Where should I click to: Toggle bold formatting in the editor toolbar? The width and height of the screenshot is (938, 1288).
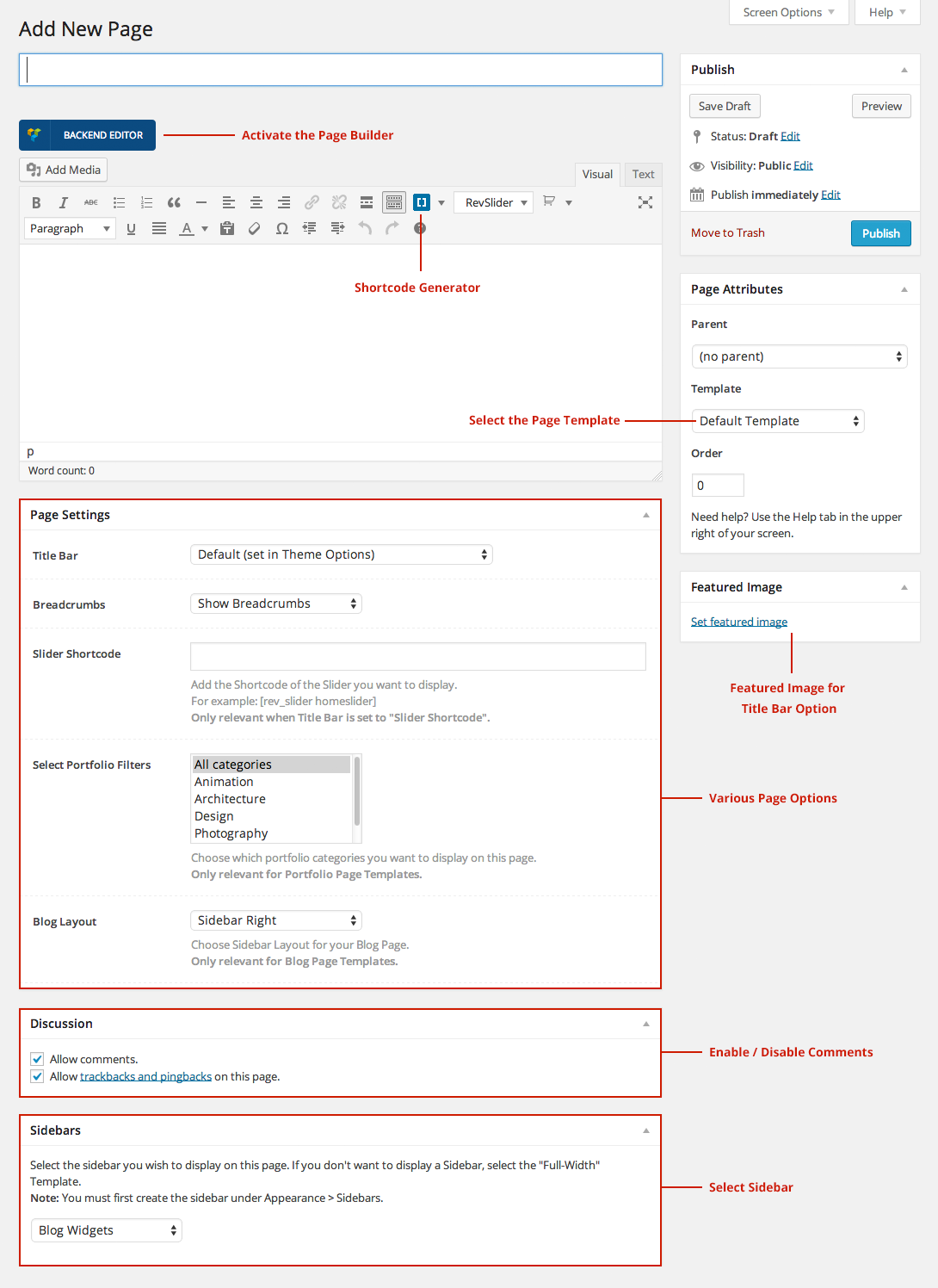pos(36,203)
